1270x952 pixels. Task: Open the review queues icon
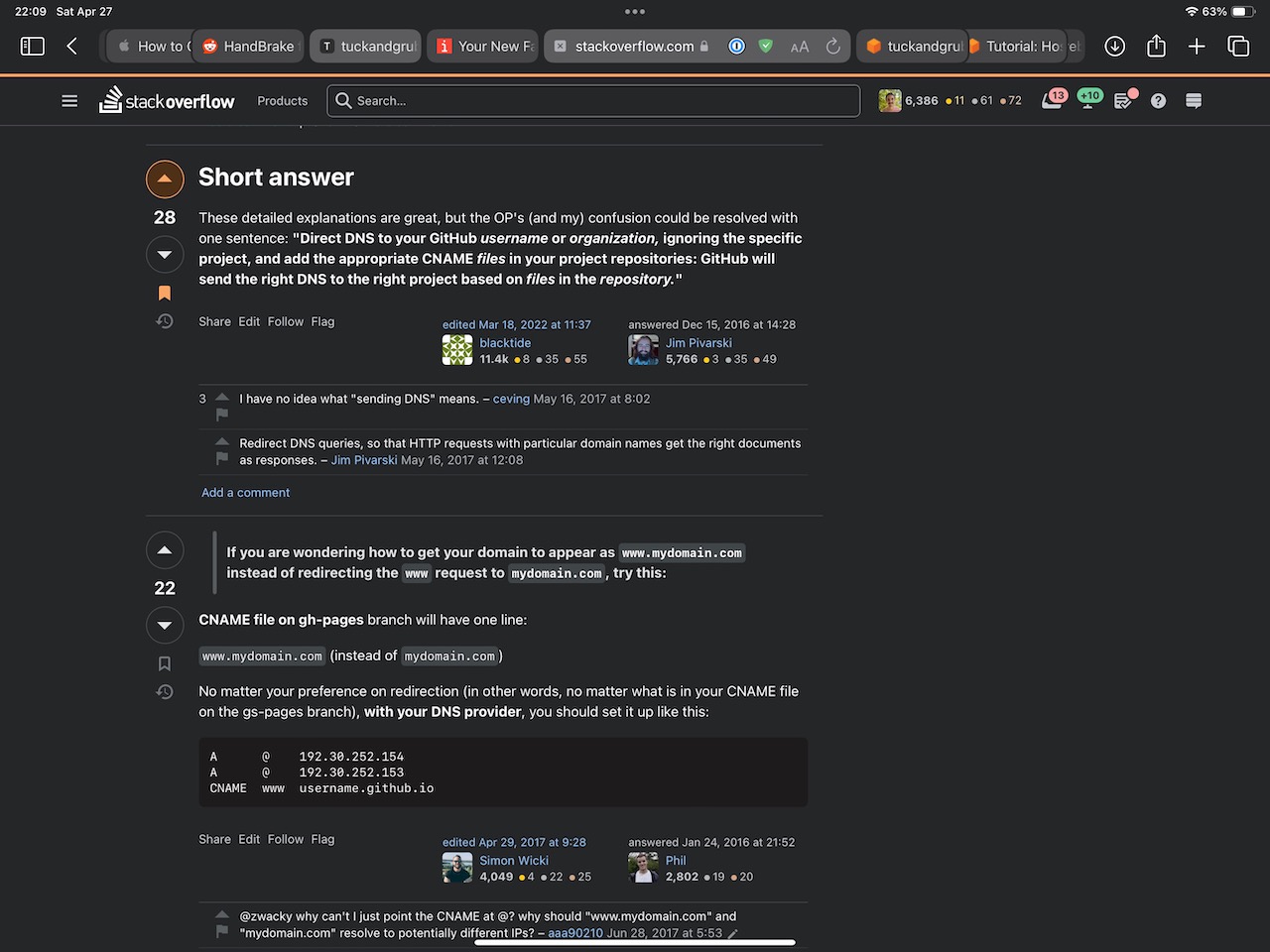(x=1123, y=101)
